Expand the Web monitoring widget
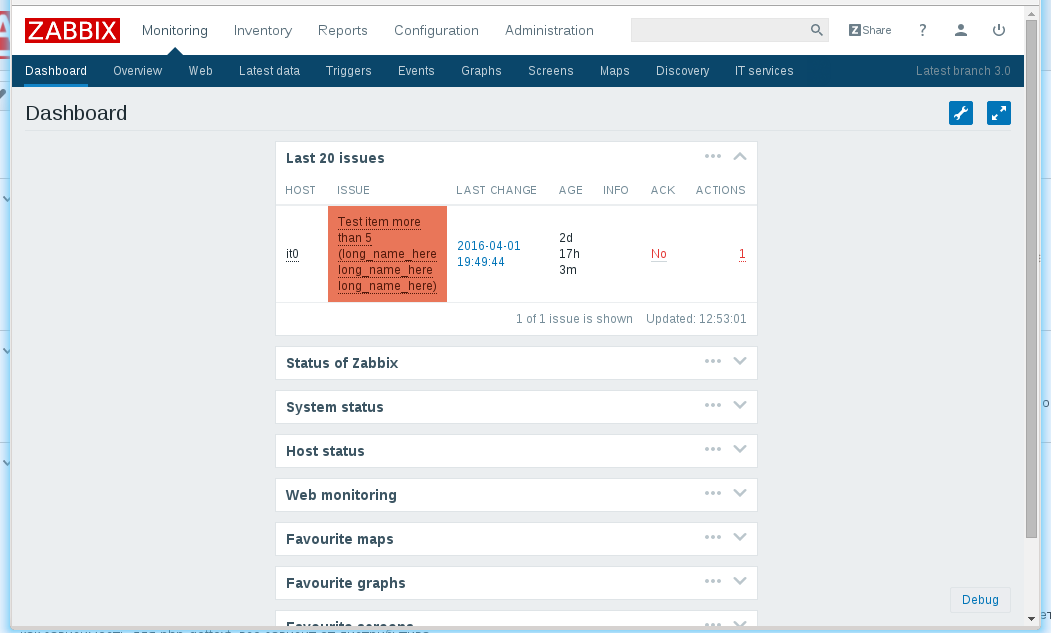Viewport: 1051px width, 633px height. [x=740, y=493]
